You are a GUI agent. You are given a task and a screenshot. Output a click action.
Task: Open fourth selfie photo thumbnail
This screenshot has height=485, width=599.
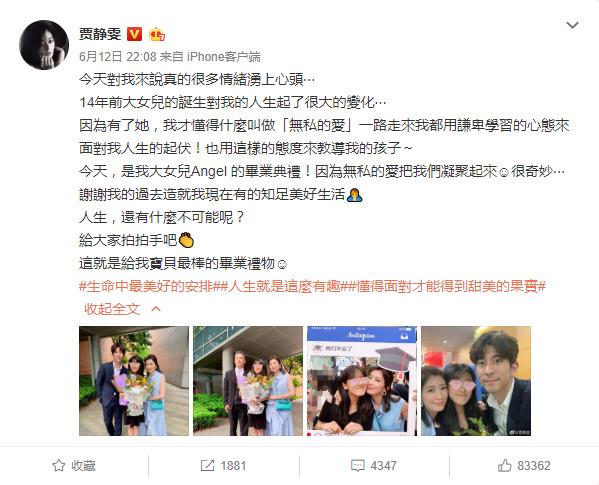tap(476, 381)
